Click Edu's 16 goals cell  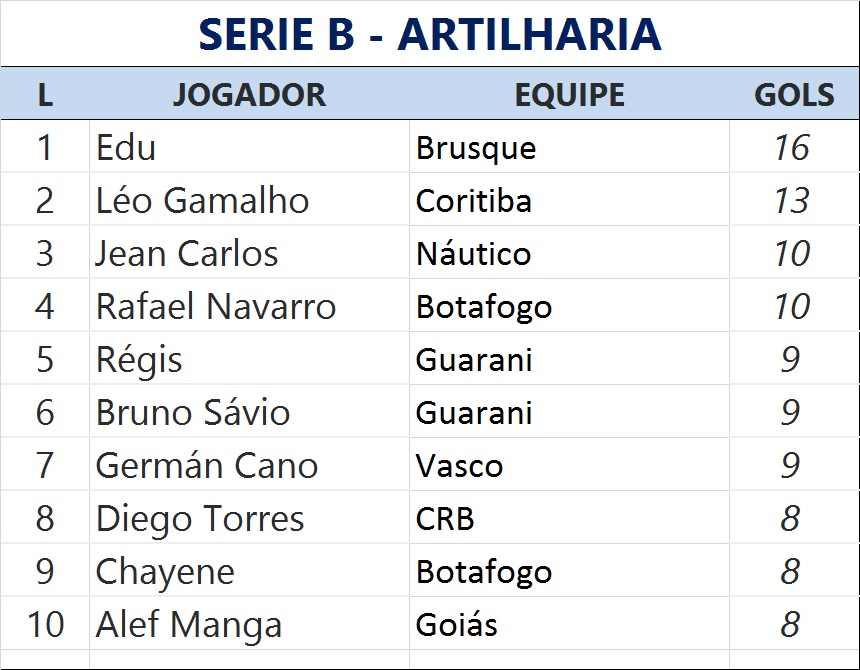pyautogui.click(x=791, y=148)
